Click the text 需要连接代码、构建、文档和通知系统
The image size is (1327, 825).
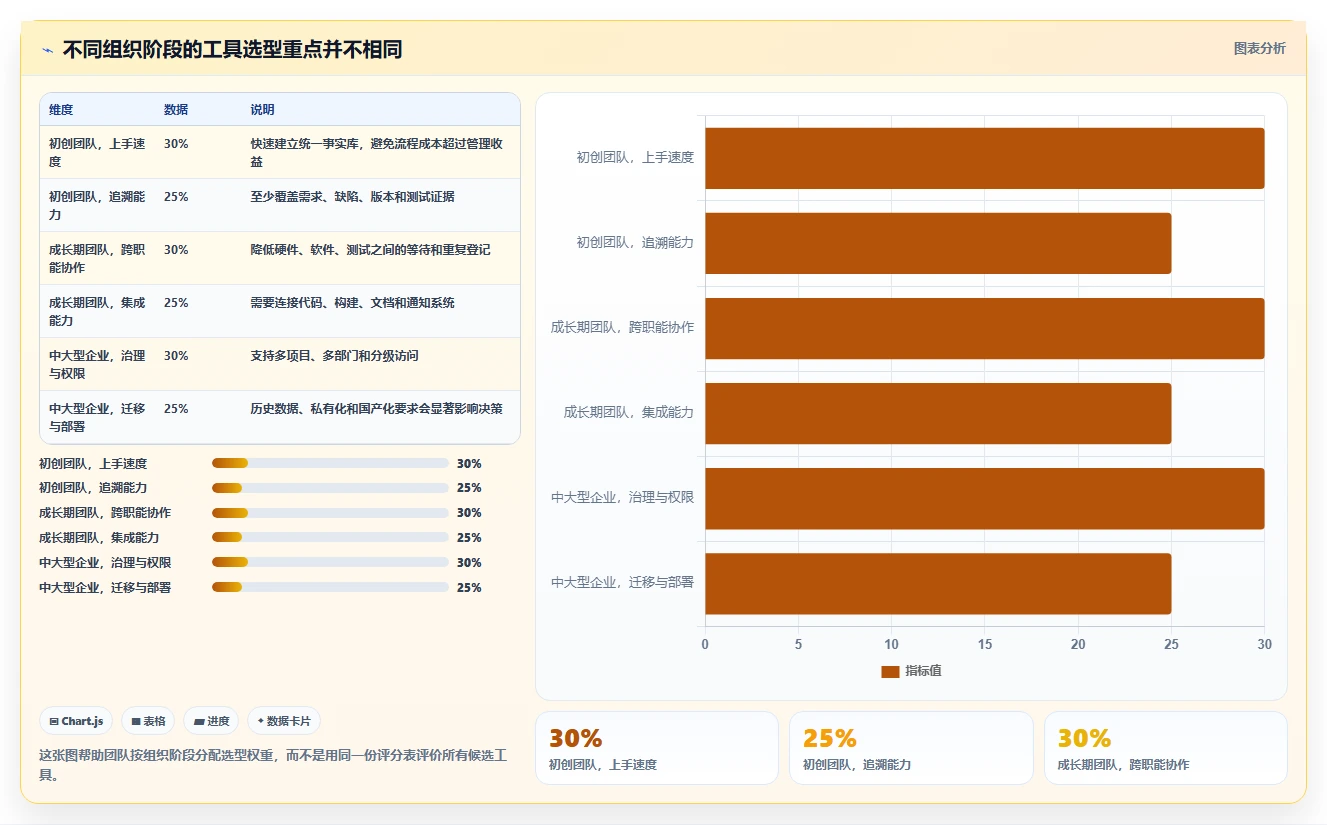353,303
